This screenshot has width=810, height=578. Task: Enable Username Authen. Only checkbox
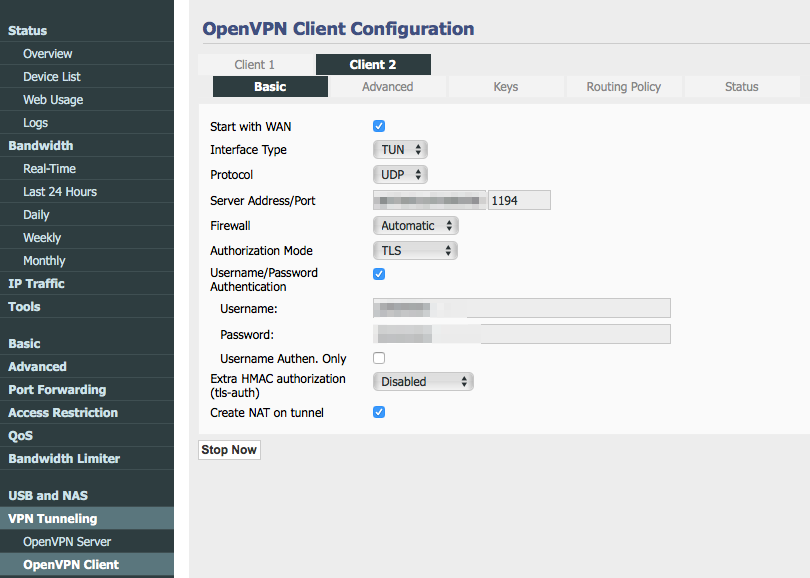tap(379, 358)
